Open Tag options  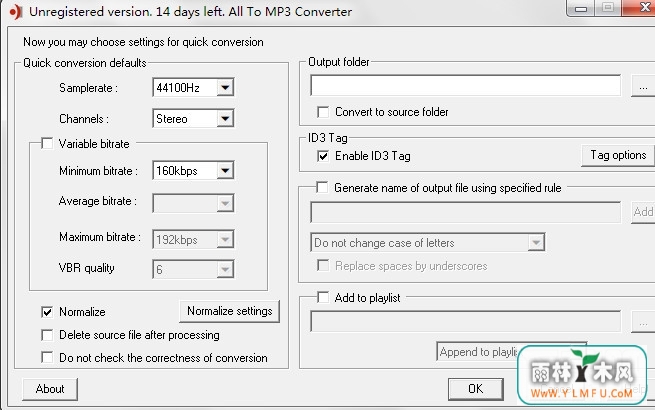pos(618,155)
